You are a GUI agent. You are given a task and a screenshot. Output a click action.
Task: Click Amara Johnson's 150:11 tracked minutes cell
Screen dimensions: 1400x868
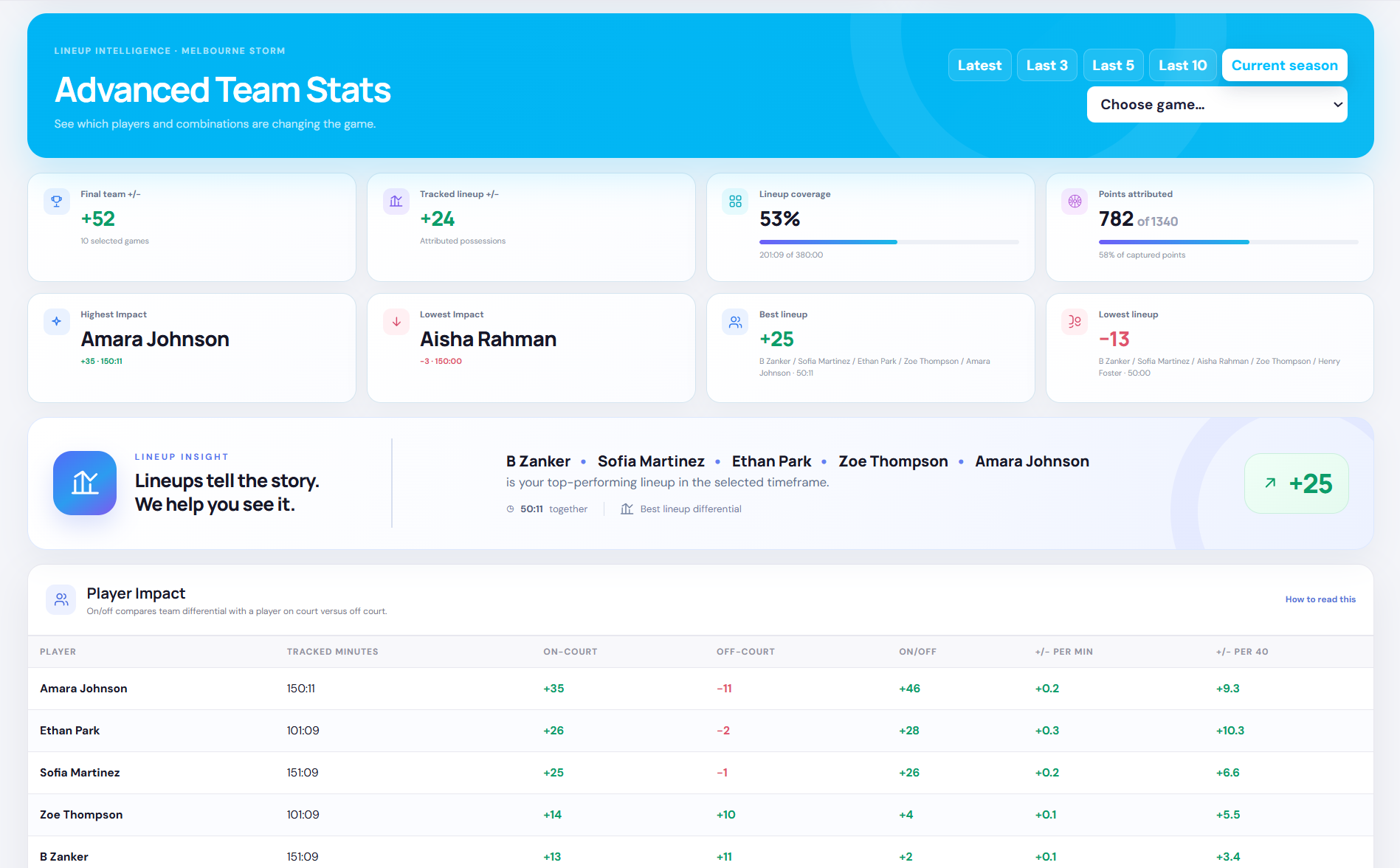pyautogui.click(x=301, y=689)
